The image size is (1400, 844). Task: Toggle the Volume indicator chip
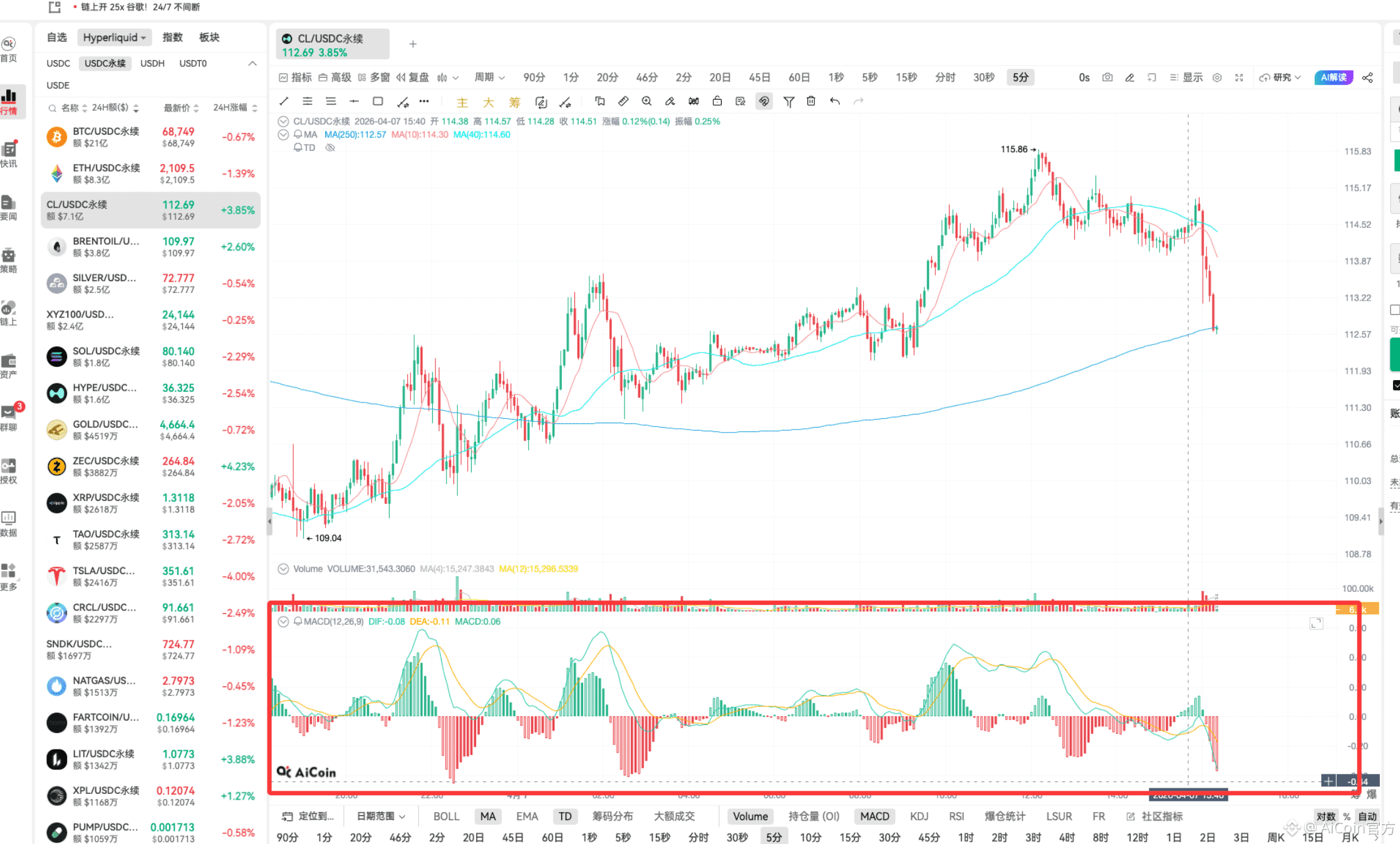point(750,816)
